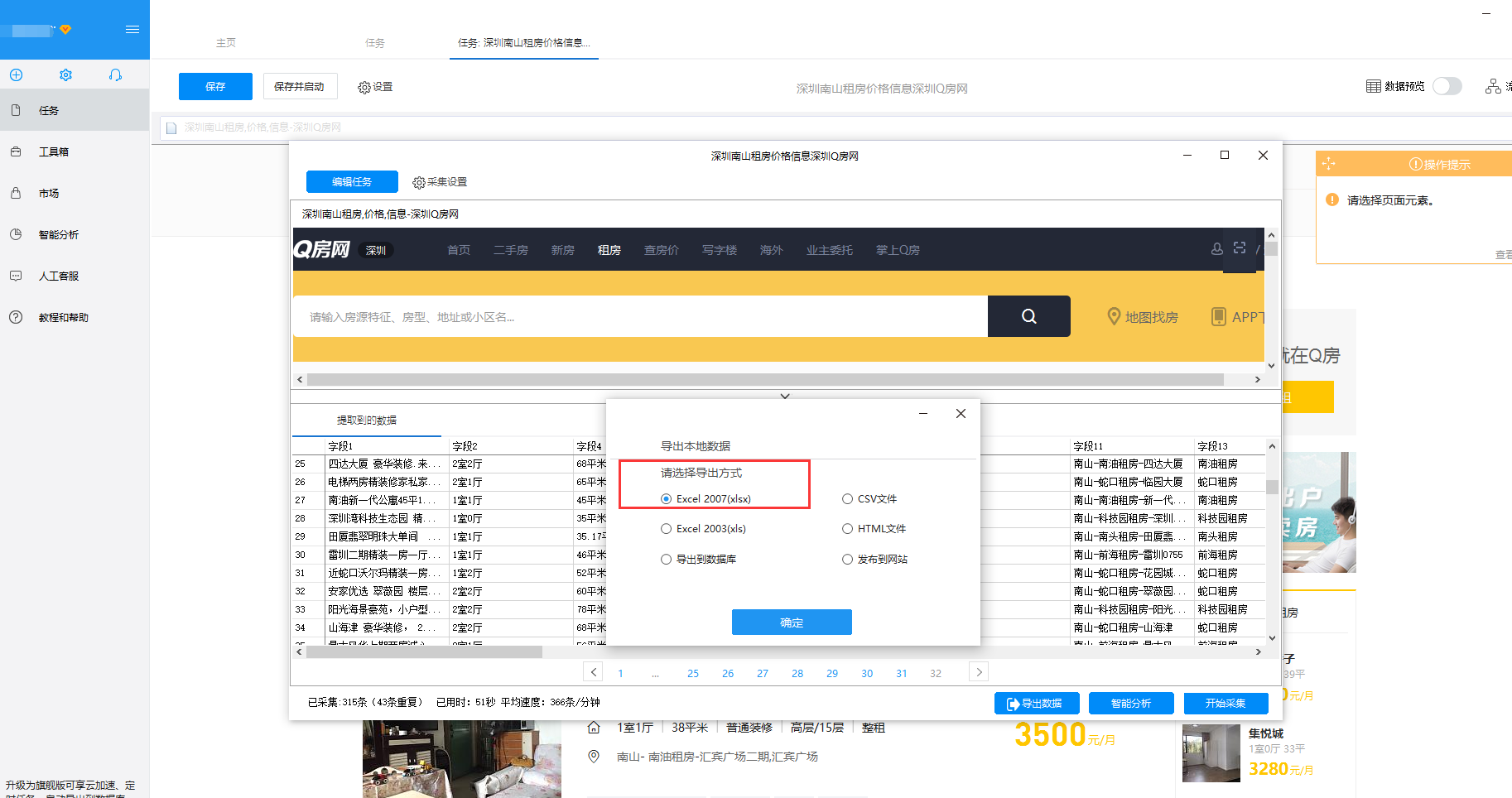Open the 深圳 city selector
Viewport: 1512px width, 798px height.
coord(376,250)
